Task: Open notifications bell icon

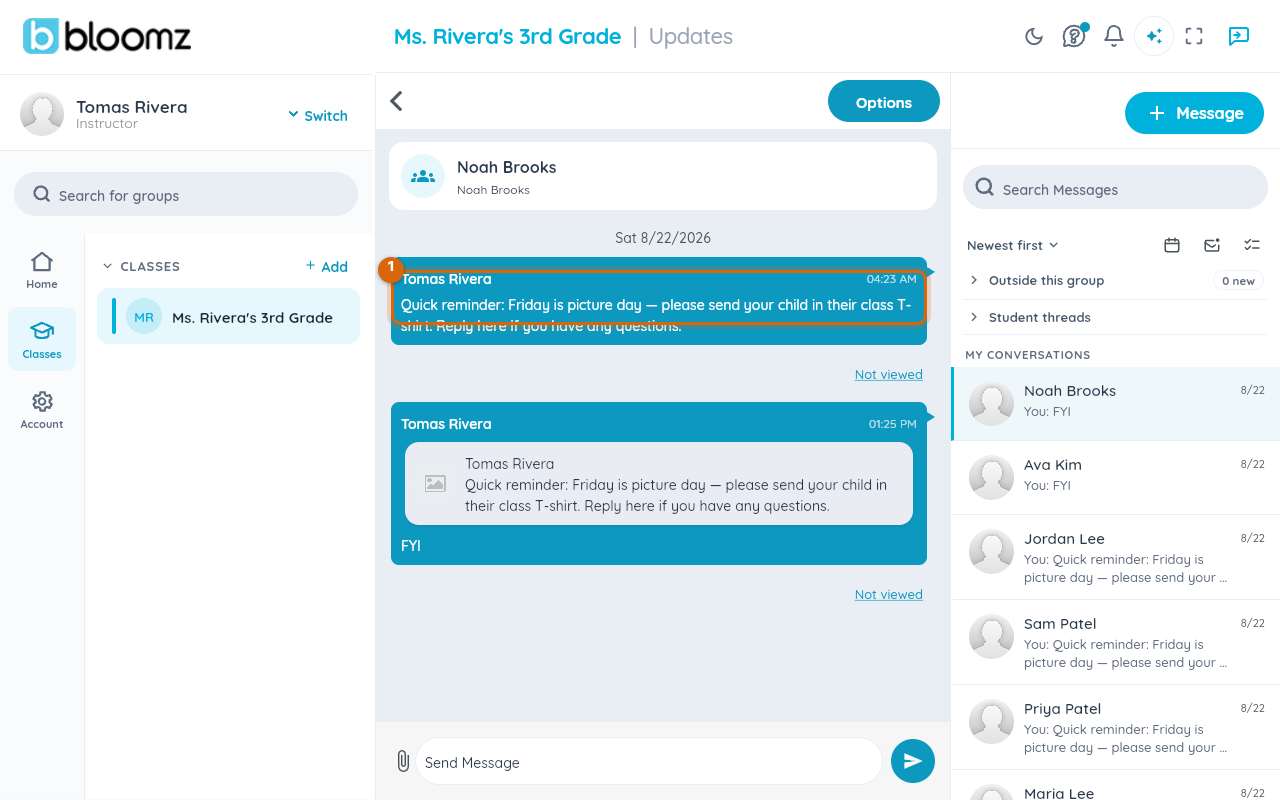Action: tap(1114, 37)
